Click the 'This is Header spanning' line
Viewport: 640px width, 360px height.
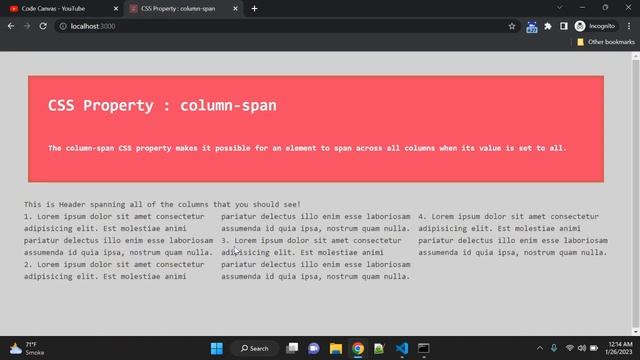pyautogui.click(x=162, y=204)
